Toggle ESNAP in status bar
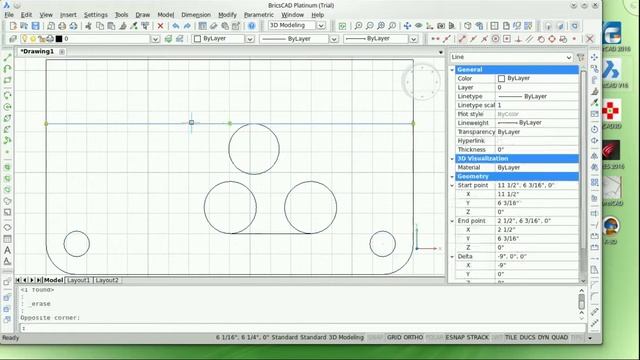The height and width of the screenshot is (360, 640). pyautogui.click(x=455, y=338)
